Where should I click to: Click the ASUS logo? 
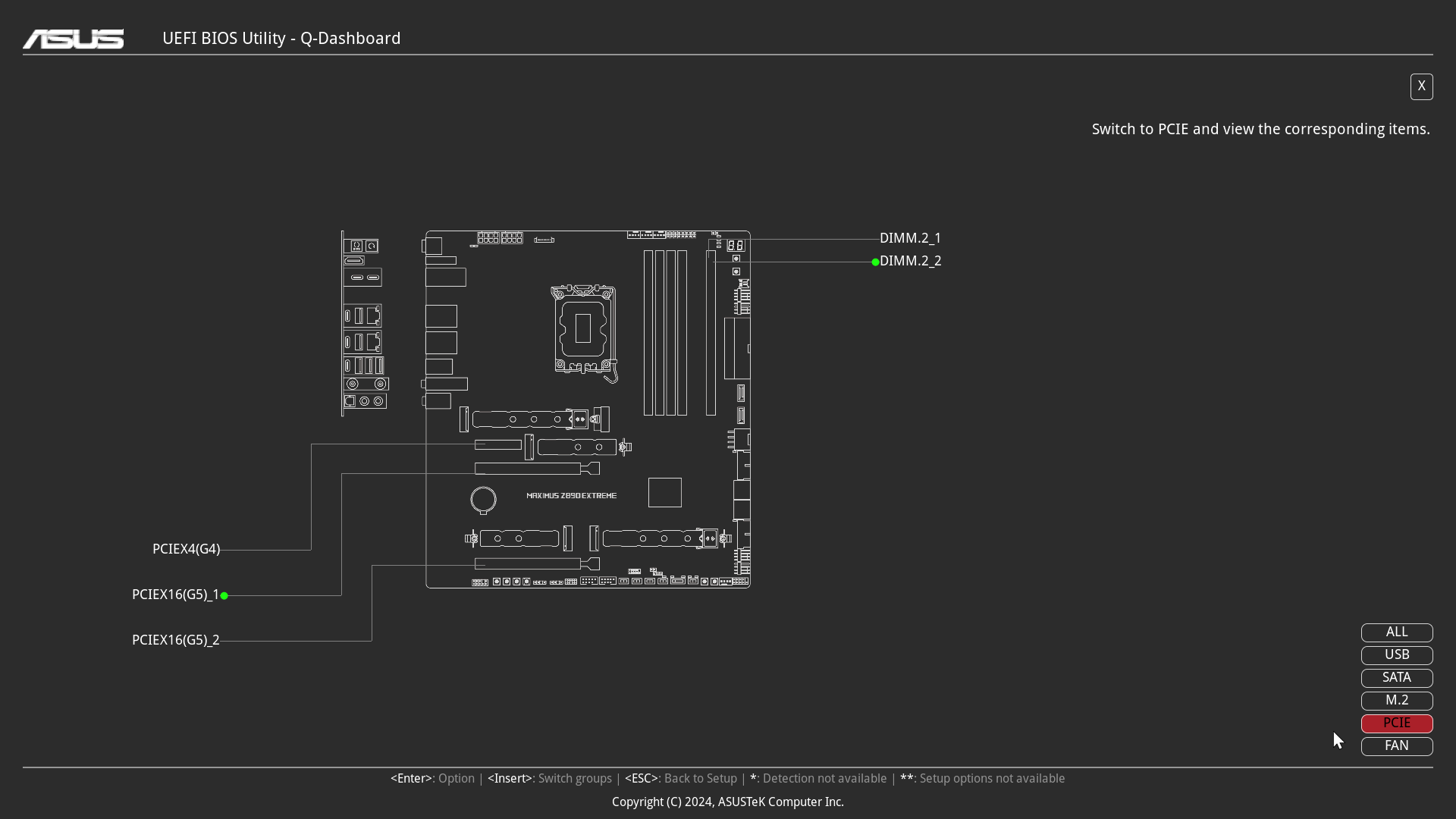(73, 39)
